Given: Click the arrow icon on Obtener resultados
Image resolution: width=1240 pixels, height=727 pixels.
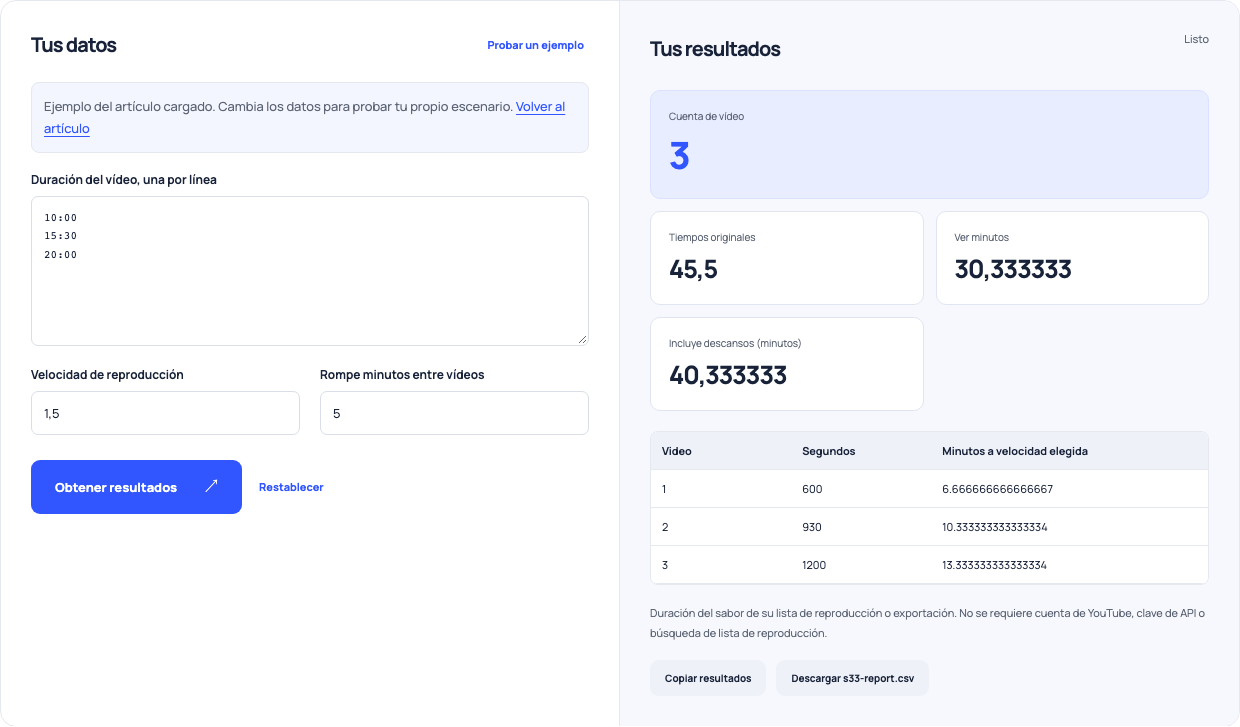Looking at the screenshot, I should point(211,486).
